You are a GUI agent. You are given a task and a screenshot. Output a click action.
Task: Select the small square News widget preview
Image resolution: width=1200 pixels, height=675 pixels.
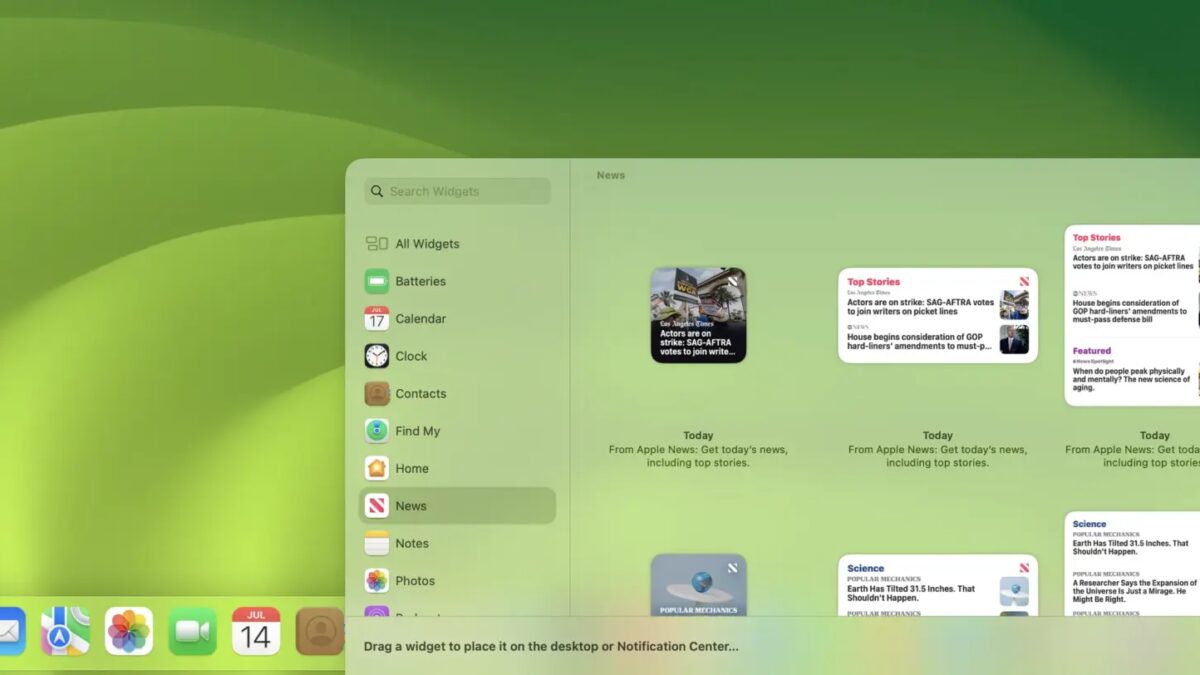[x=698, y=315]
